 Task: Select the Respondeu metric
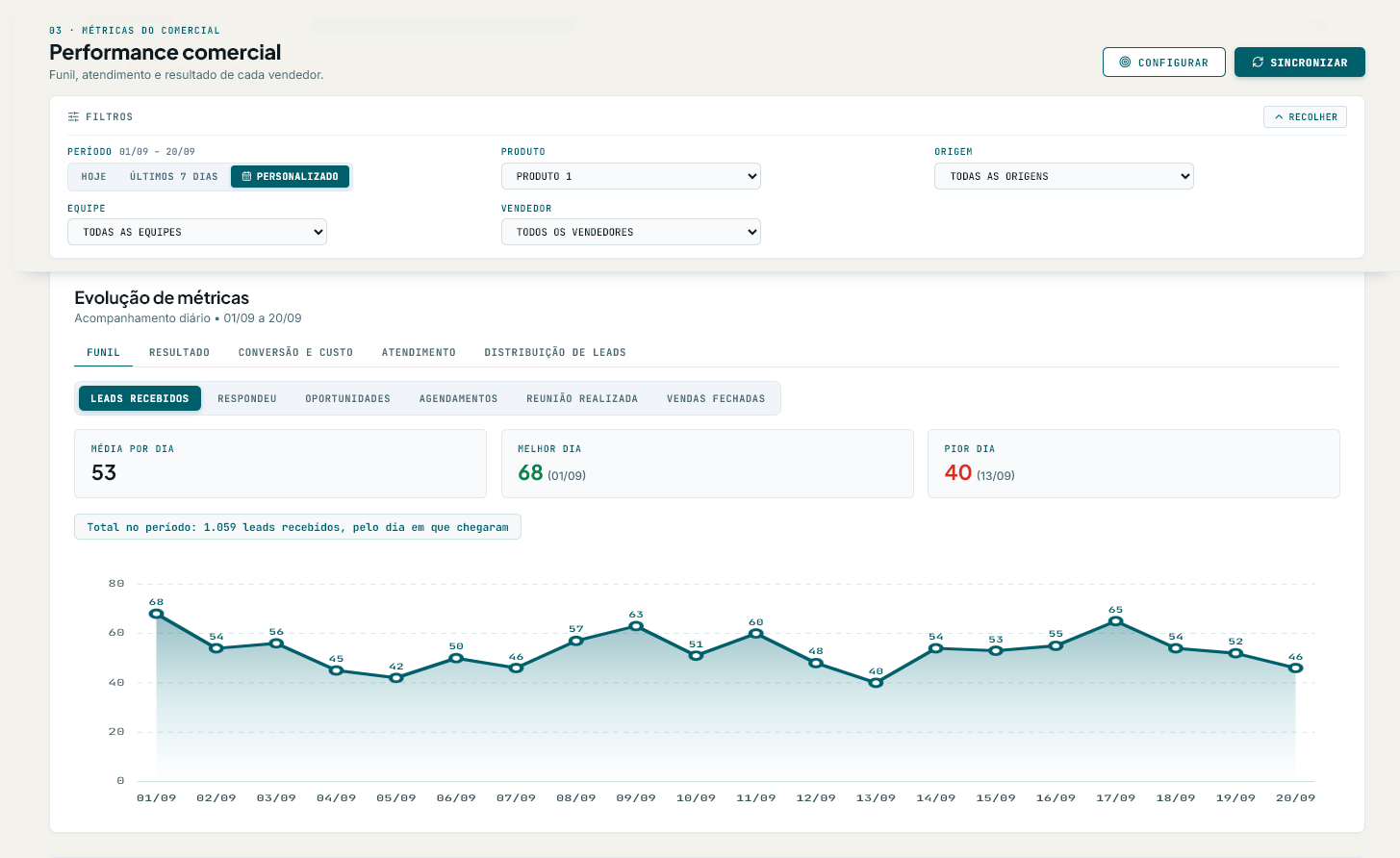coord(247,398)
